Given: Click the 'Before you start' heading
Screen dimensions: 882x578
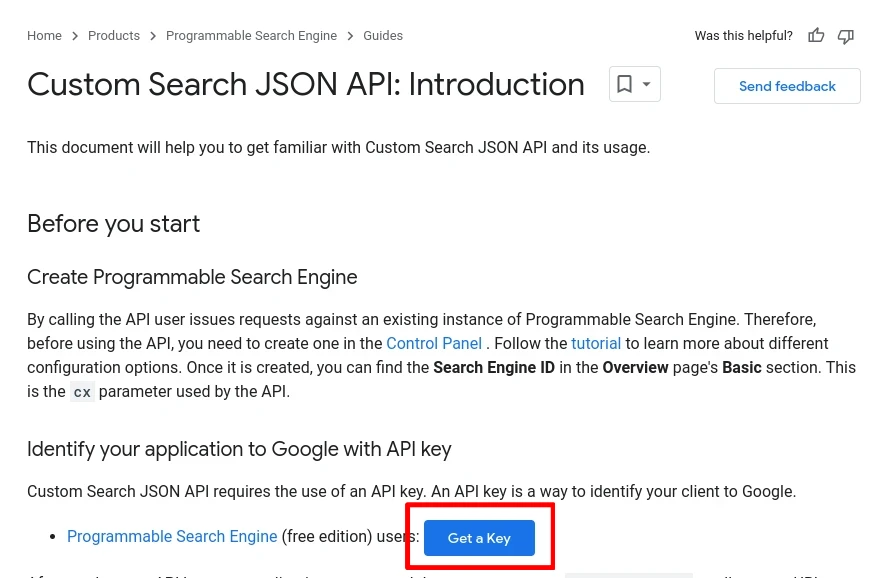Looking at the screenshot, I should coord(113,224).
